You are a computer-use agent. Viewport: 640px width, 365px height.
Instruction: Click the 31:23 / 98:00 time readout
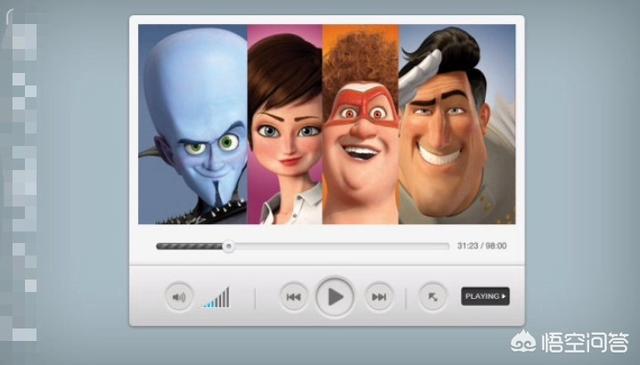(482, 246)
